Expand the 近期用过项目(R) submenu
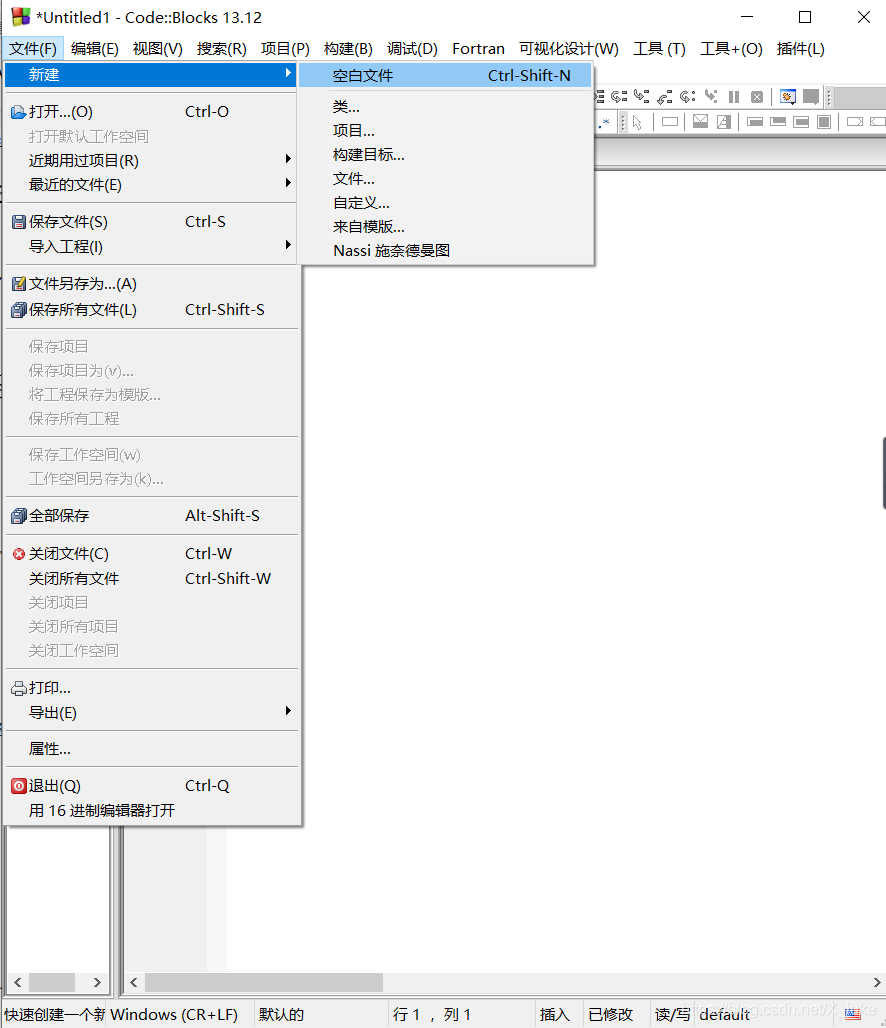Image resolution: width=886 pixels, height=1028 pixels. click(x=151, y=160)
